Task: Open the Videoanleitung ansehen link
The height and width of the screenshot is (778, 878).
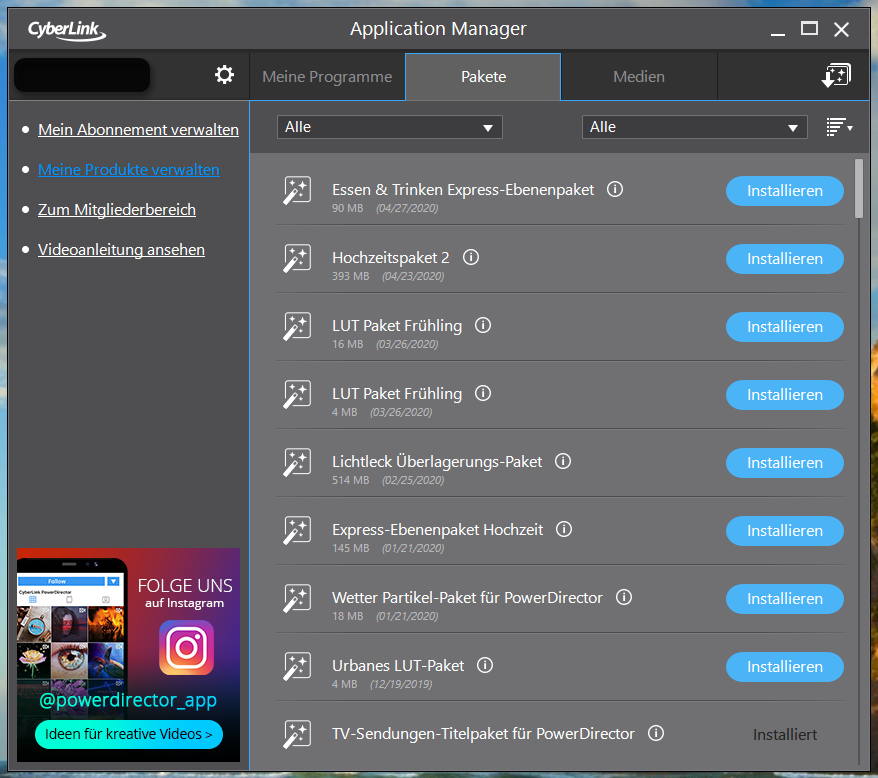Action: (121, 250)
